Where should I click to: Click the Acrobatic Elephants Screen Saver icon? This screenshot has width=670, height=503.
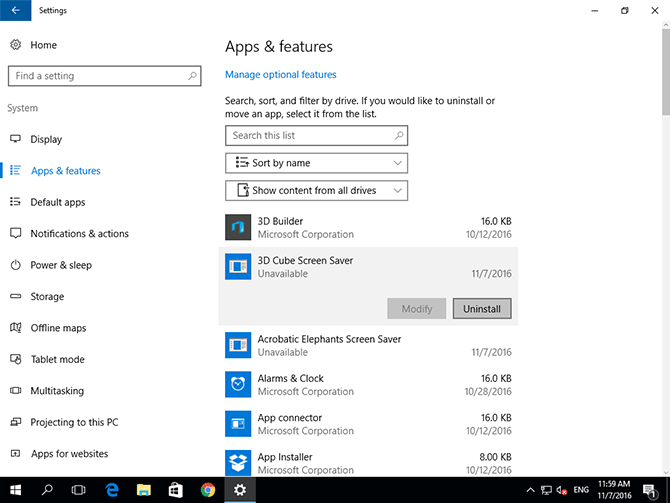coord(238,345)
